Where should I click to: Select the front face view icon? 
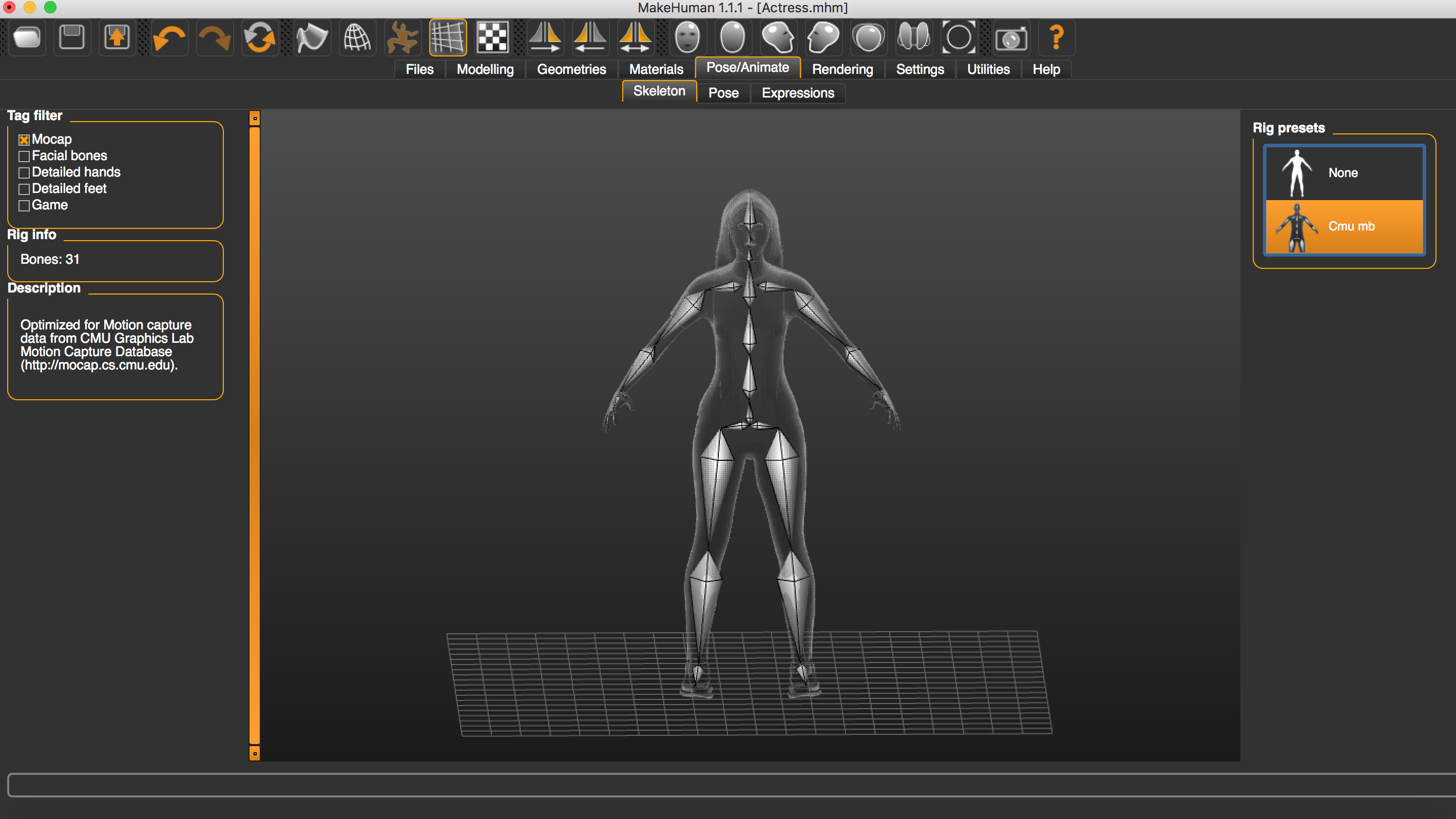[x=687, y=38]
